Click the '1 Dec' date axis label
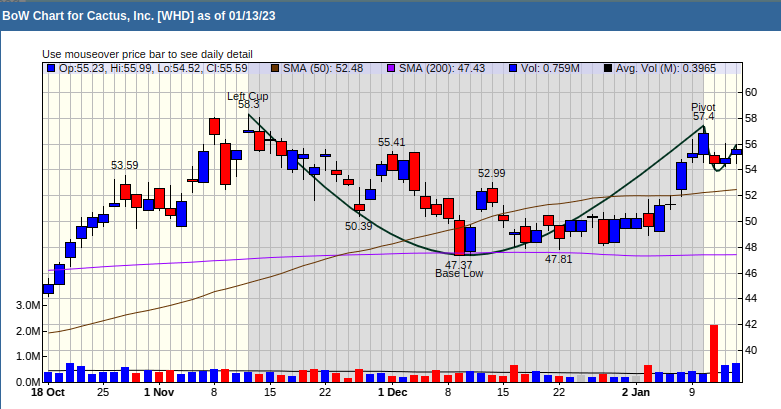 tap(392, 393)
